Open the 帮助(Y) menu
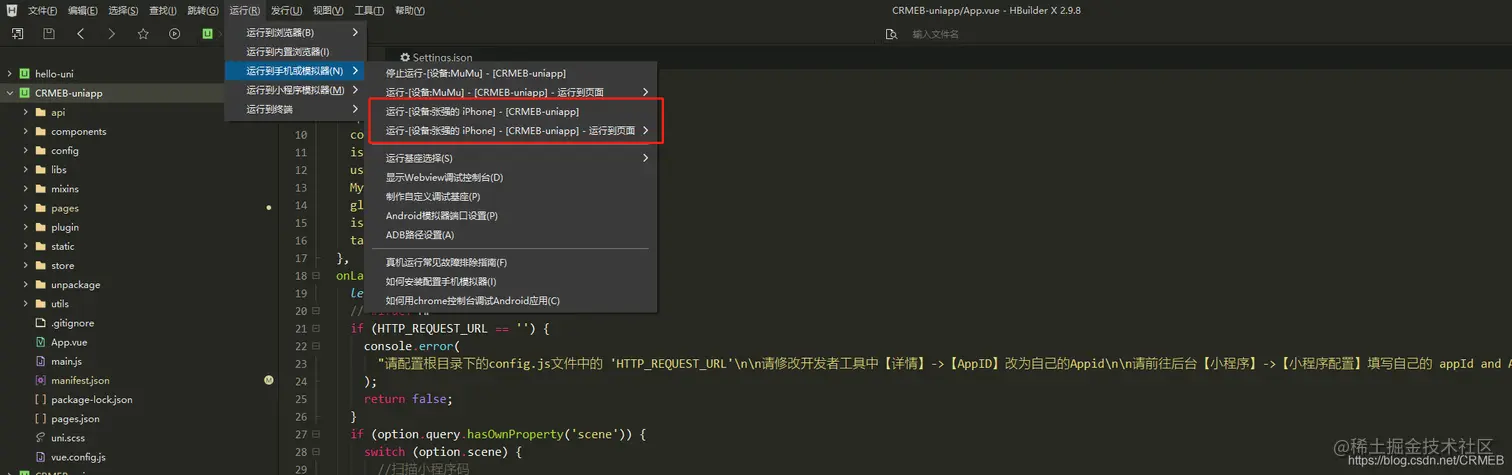The height and width of the screenshot is (475, 1512). click(x=410, y=10)
